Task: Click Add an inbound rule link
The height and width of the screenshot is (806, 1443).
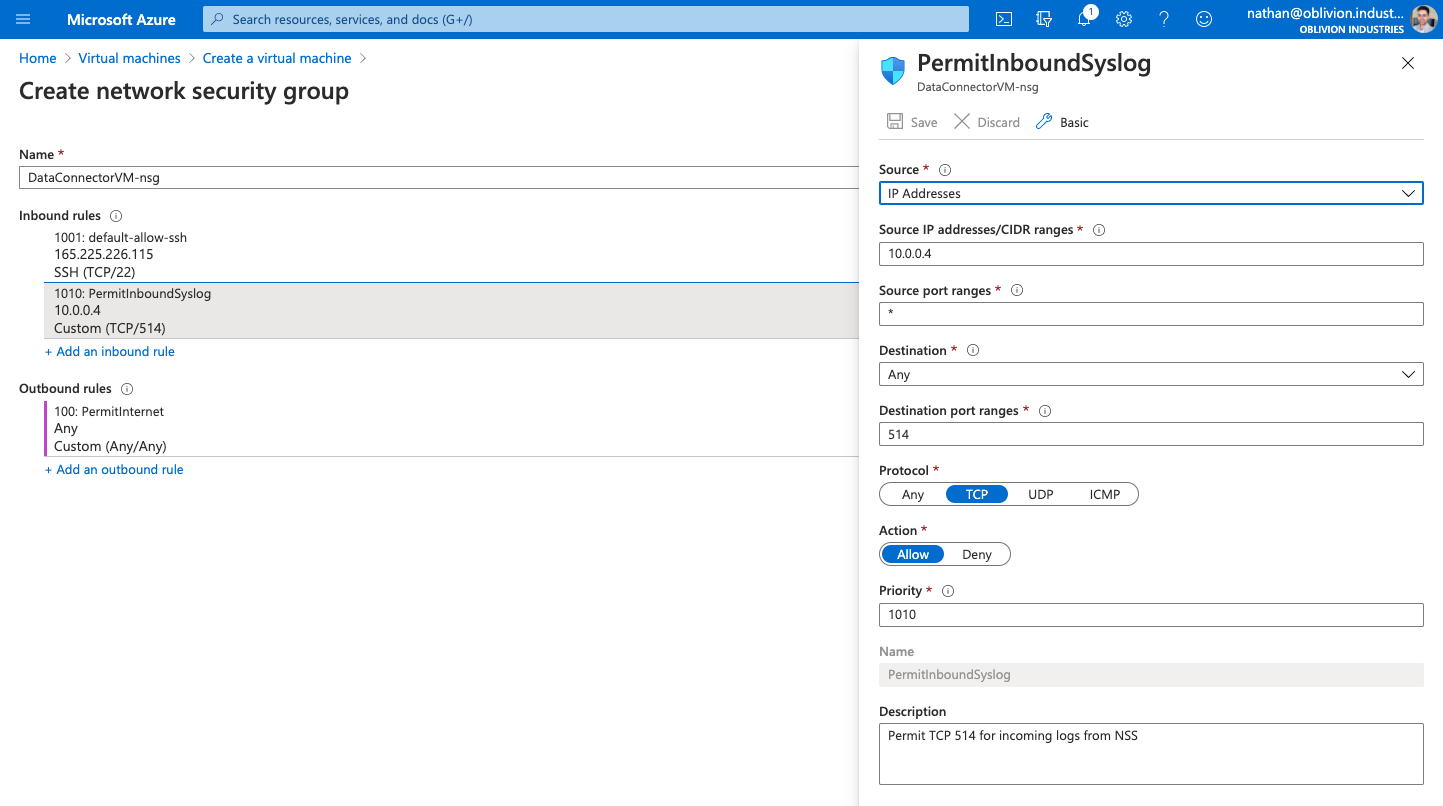Action: tap(110, 351)
